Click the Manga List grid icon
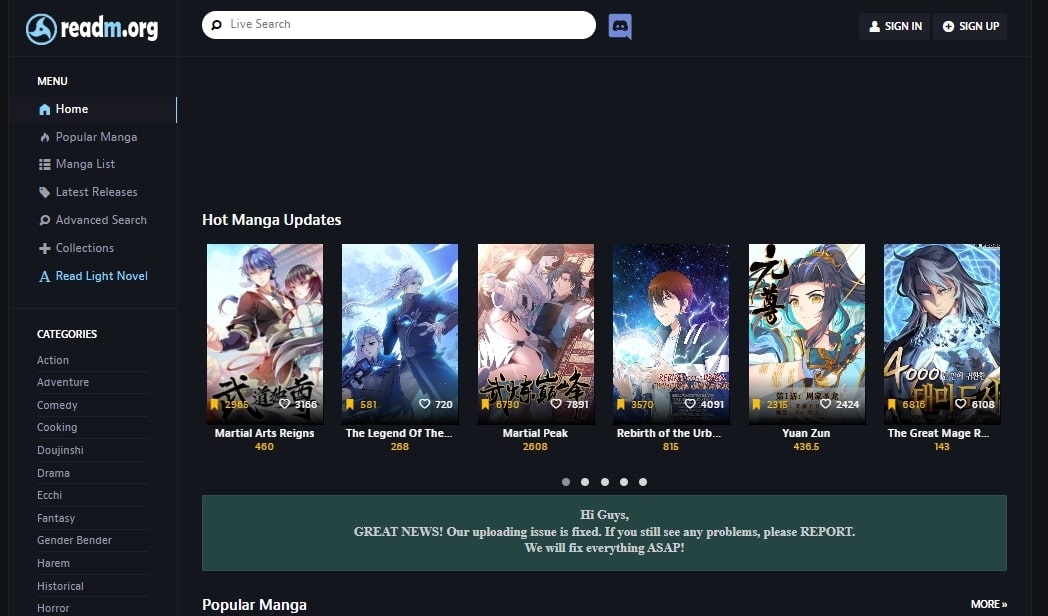This screenshot has height=616, width=1048. coord(45,164)
